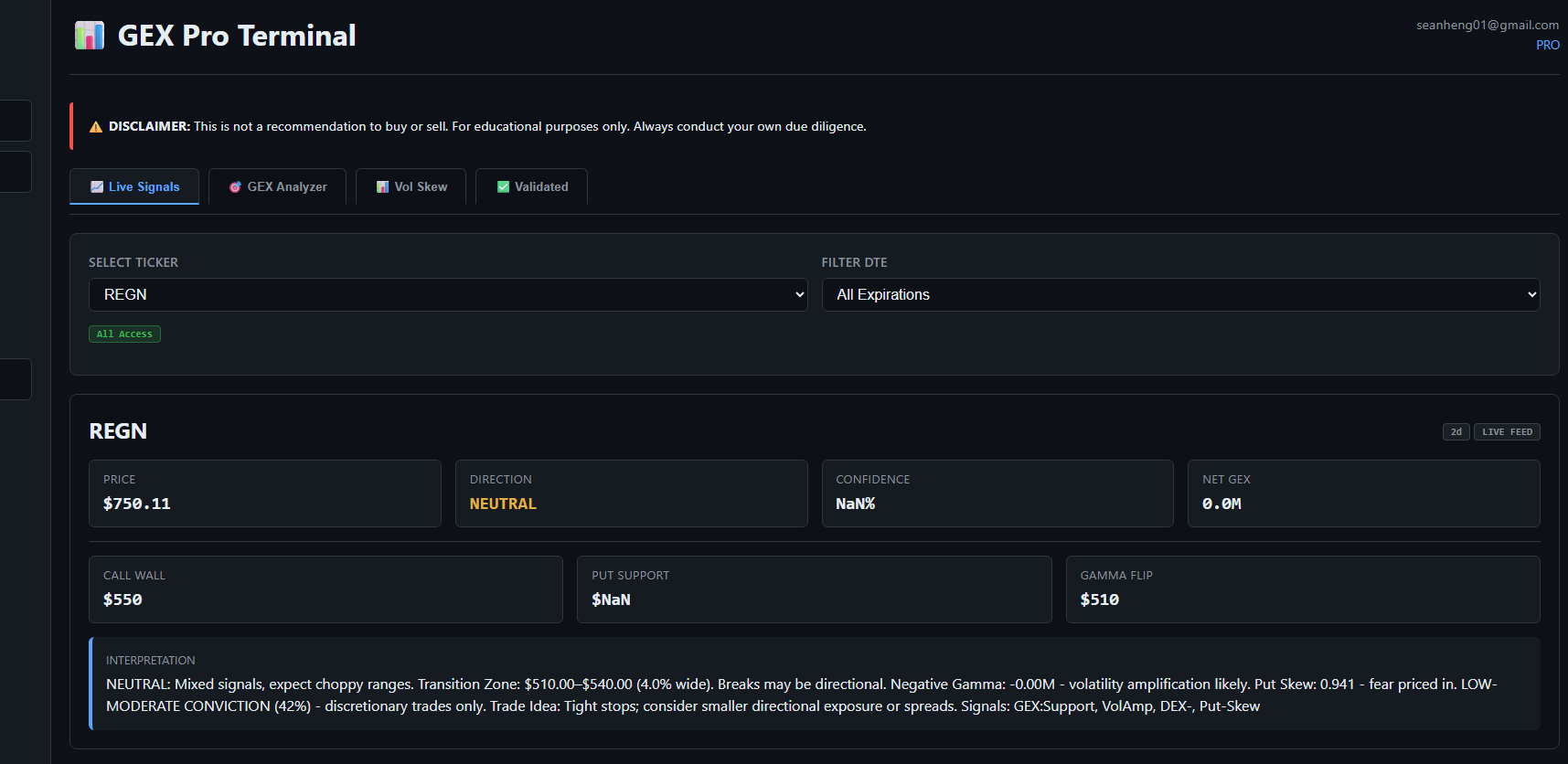Click the REGN ticker heading
The height and width of the screenshot is (764, 1568).
pos(118,431)
